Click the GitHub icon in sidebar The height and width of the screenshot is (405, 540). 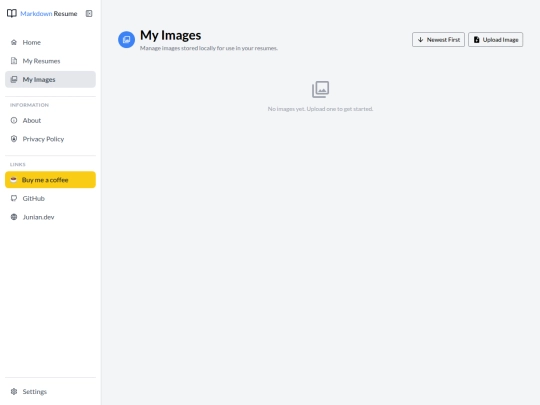[x=14, y=198]
